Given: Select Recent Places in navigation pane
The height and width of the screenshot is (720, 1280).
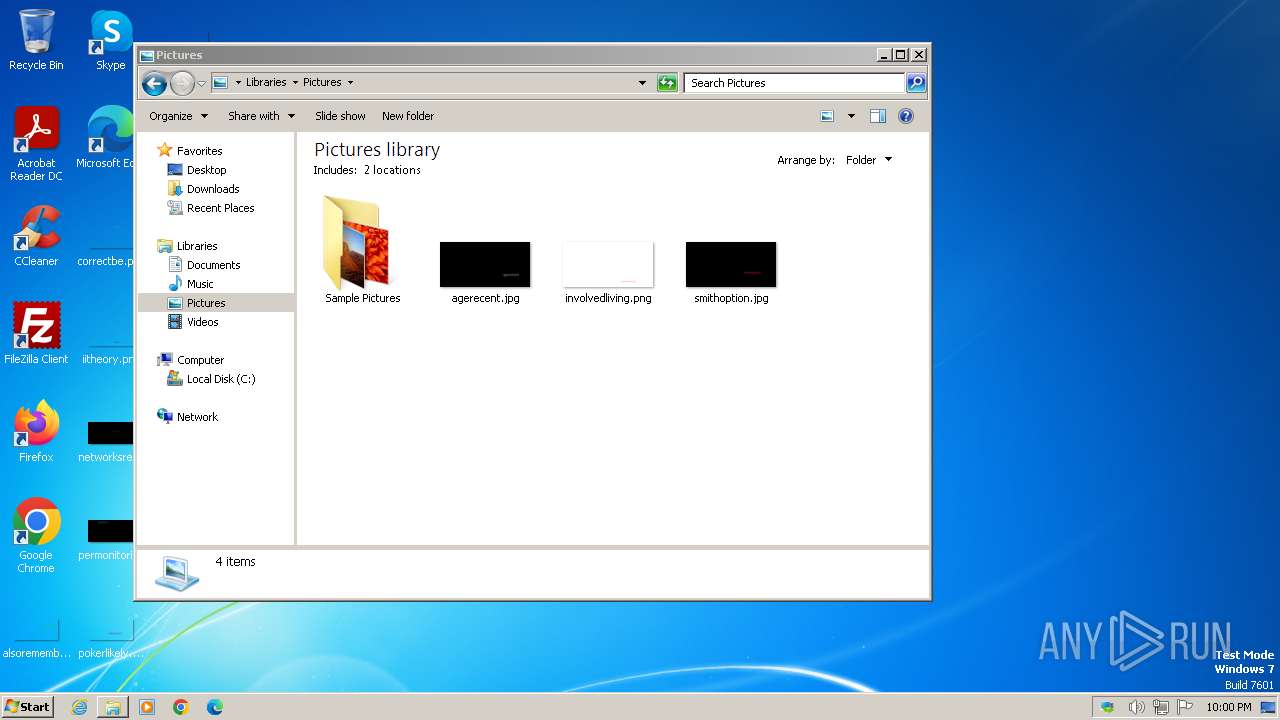Looking at the screenshot, I should 220,208.
